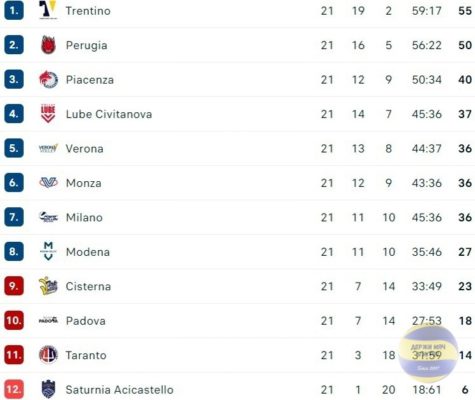Click the Monza team logo
Viewport: 475px width, 400px height.
[48, 182]
